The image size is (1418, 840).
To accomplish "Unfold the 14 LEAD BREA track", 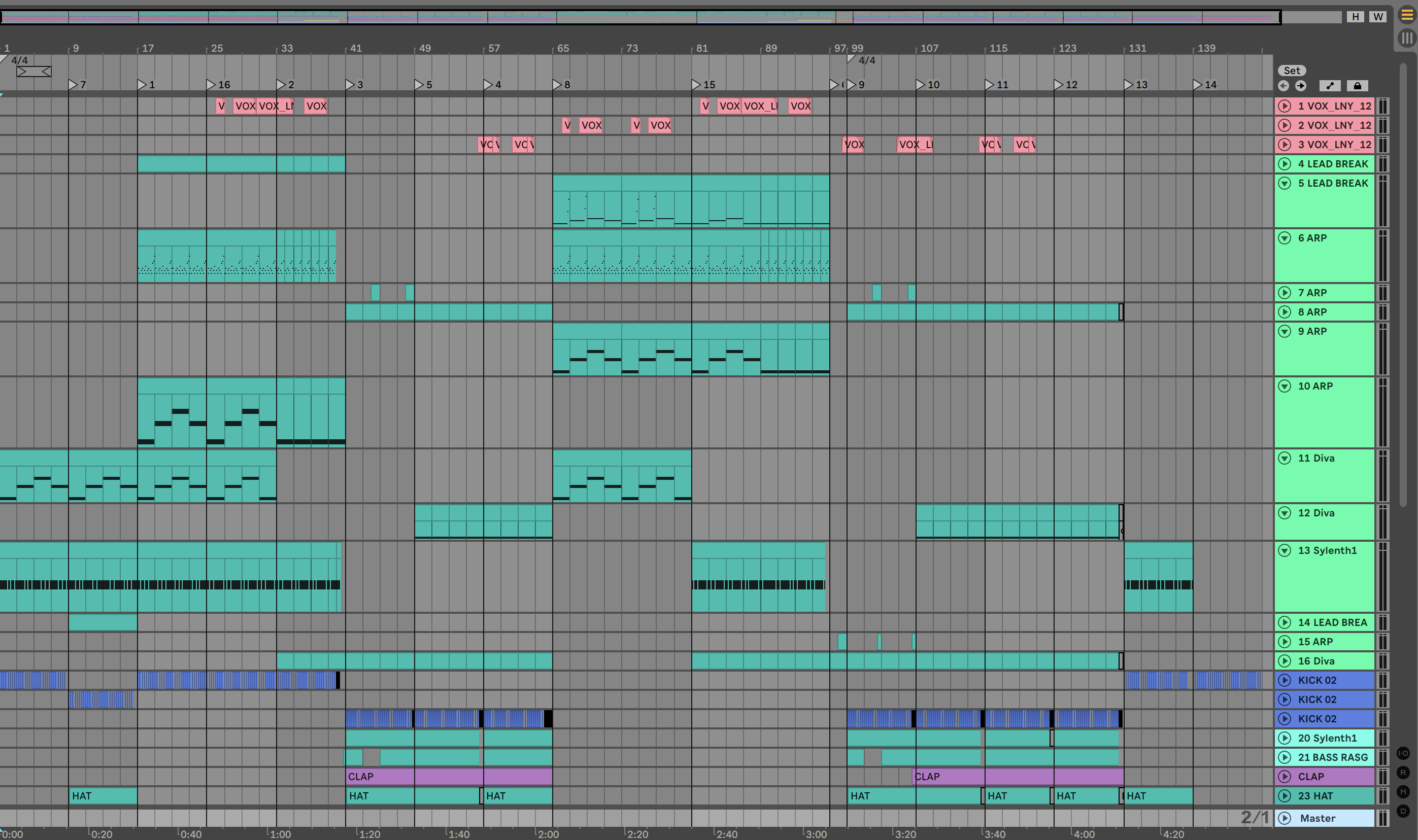I will coord(1285,622).
